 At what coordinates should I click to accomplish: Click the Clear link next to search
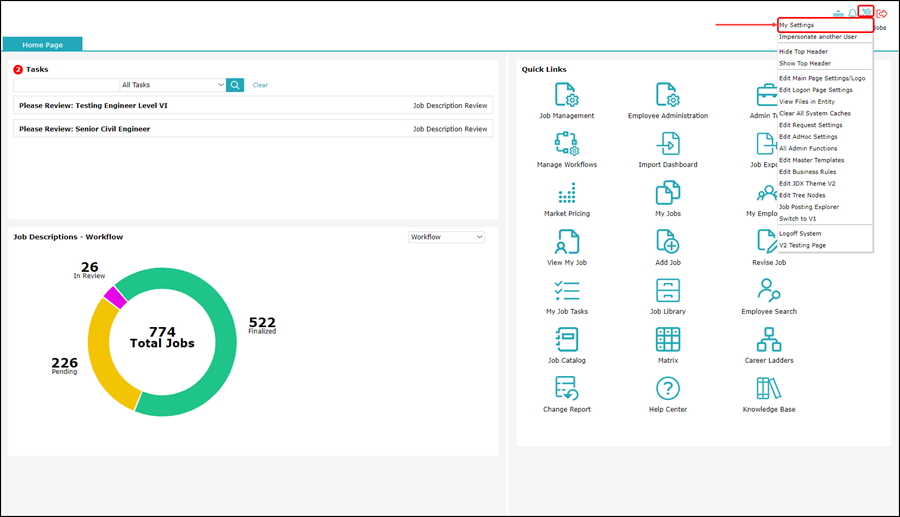tap(260, 85)
